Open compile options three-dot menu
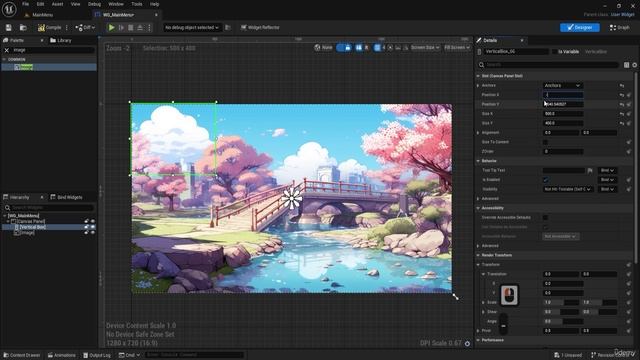This screenshot has height=360, width=640. 67,27
